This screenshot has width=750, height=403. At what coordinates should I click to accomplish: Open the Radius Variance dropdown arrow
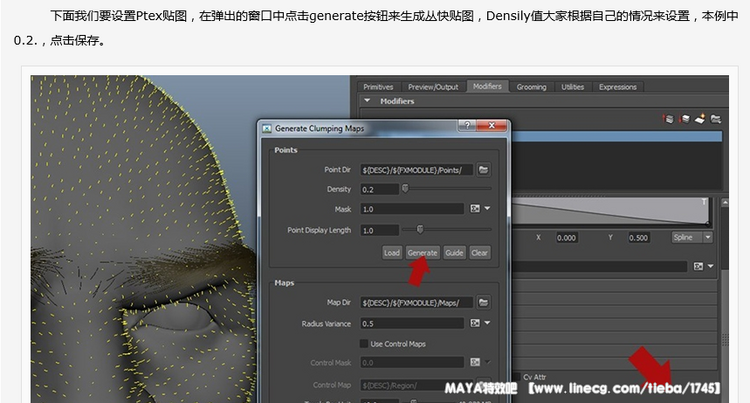click(487, 323)
